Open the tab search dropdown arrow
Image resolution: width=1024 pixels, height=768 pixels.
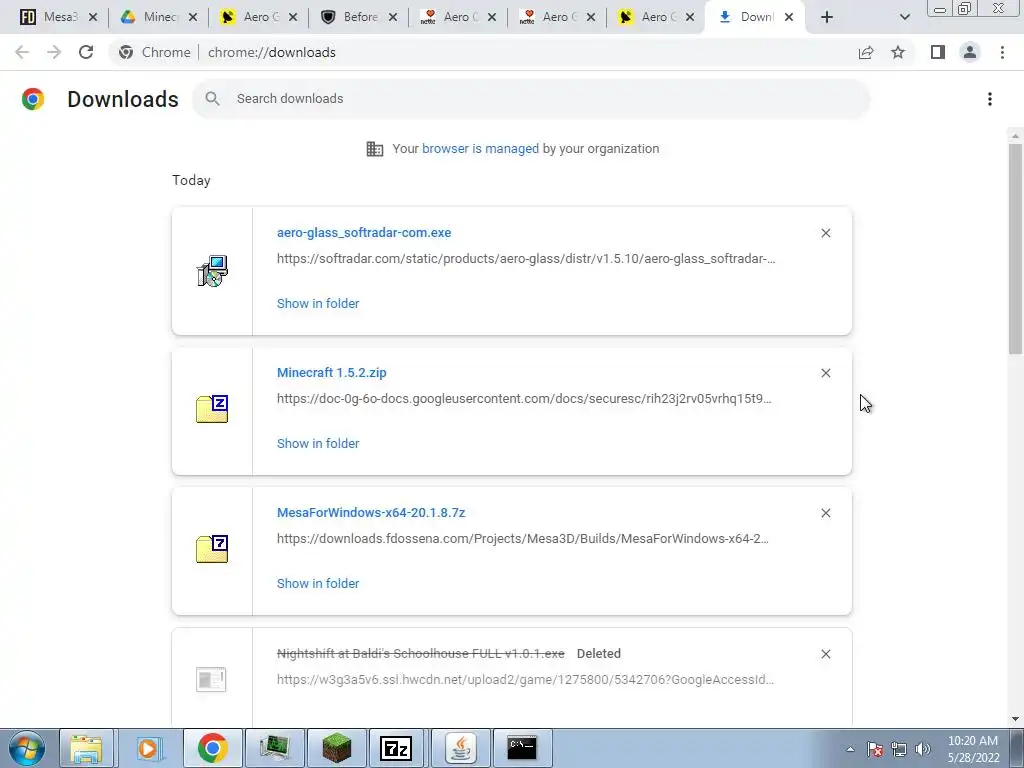(904, 17)
